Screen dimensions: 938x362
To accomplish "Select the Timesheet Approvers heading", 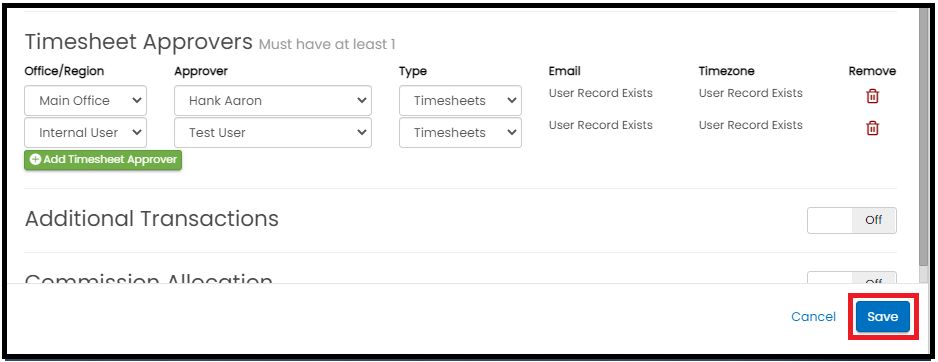I will pos(139,42).
